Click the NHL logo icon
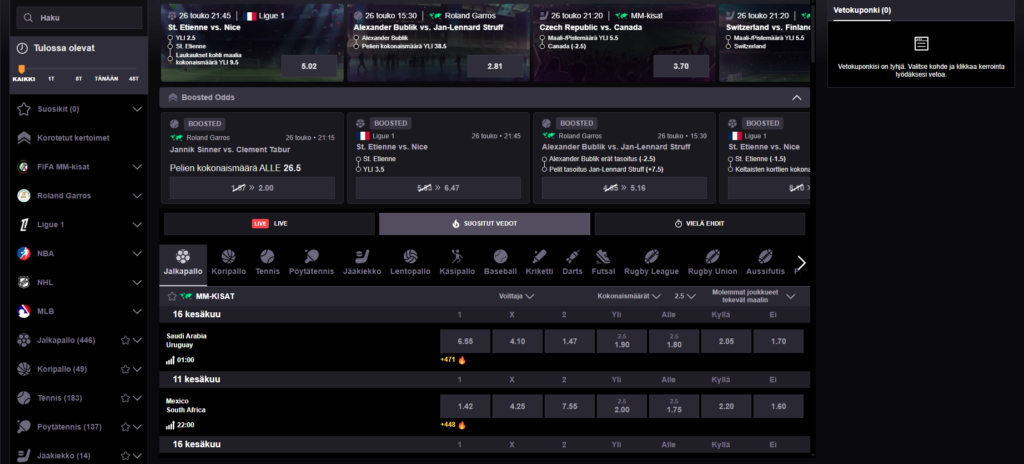 point(24,282)
